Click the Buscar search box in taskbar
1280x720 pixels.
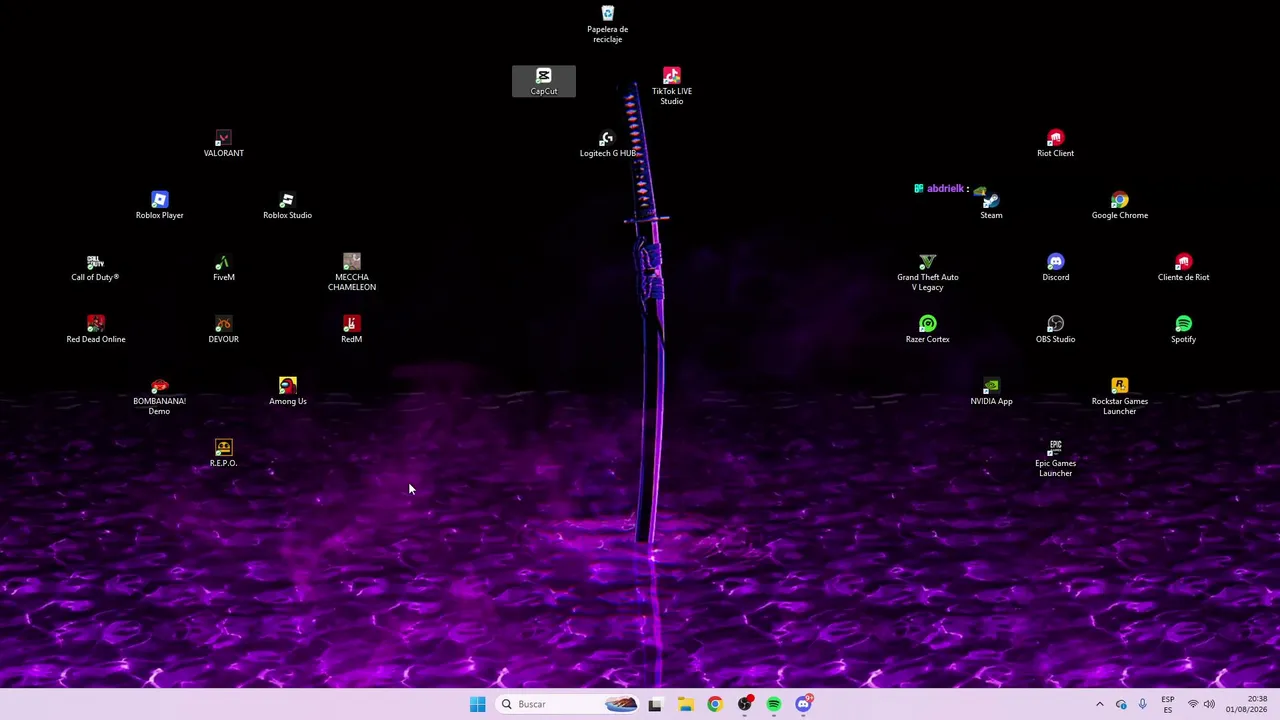pos(567,704)
